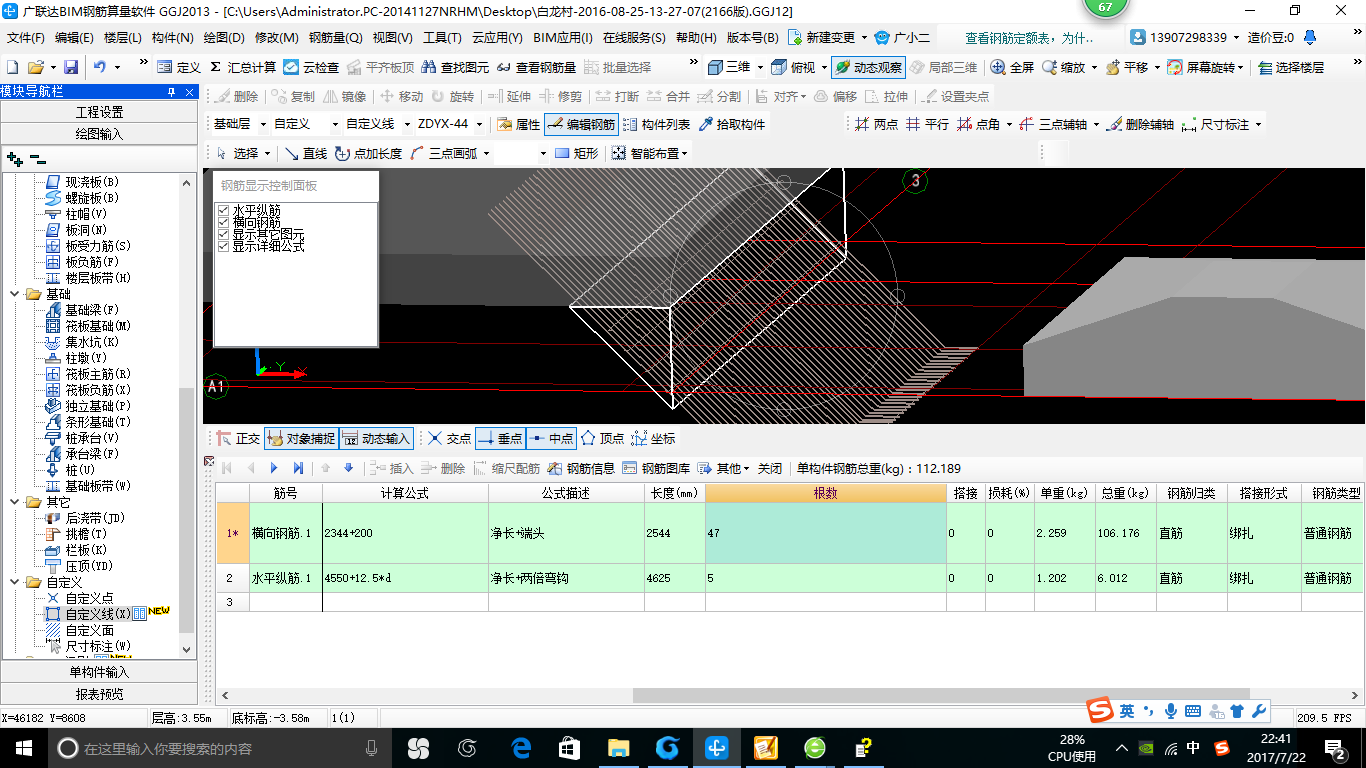Collapse 自定义 tree node
Viewport: 1366px width, 768px height.
point(16,582)
